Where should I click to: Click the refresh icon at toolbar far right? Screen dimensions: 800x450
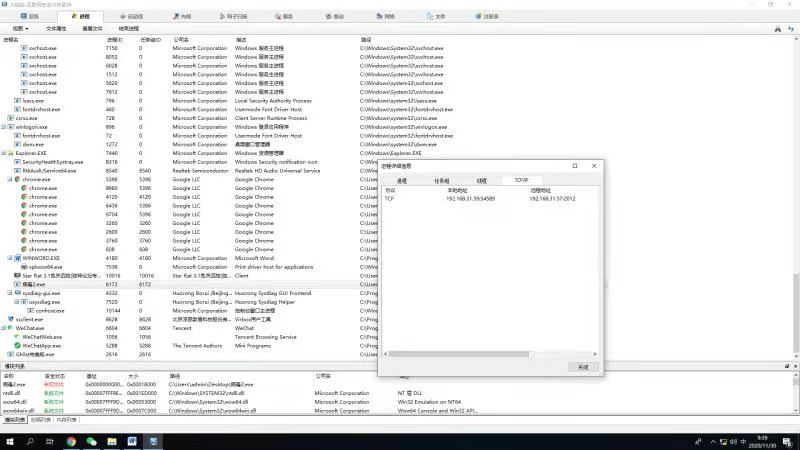[791, 29]
